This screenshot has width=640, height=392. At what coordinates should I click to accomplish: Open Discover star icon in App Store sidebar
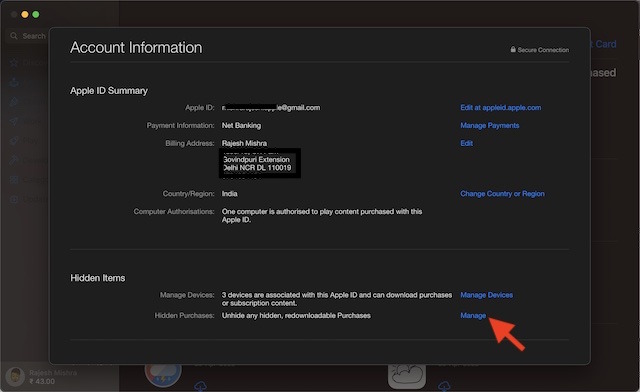tap(14, 62)
